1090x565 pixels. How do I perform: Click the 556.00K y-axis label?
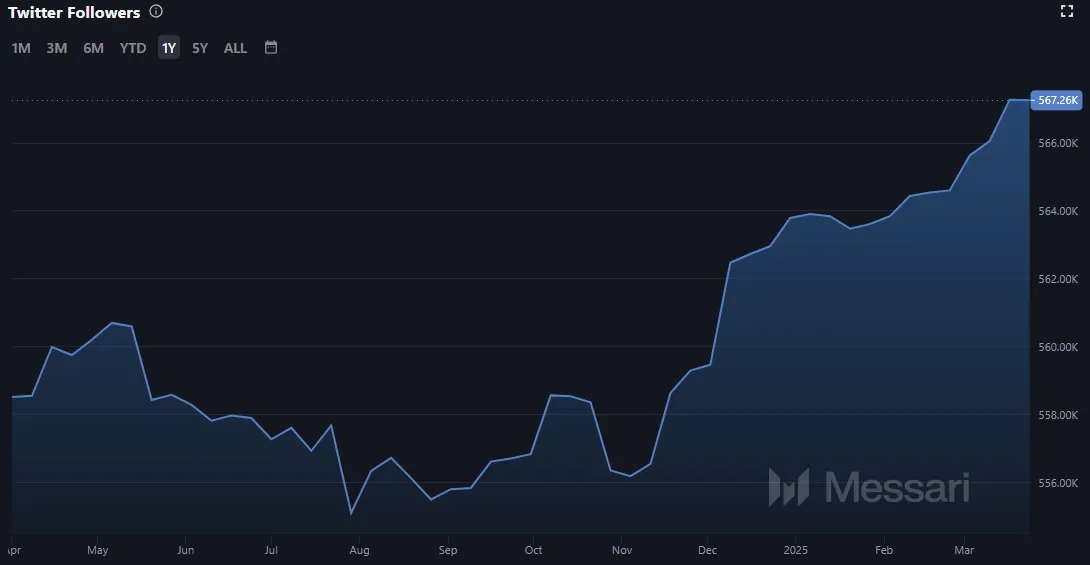[1058, 483]
